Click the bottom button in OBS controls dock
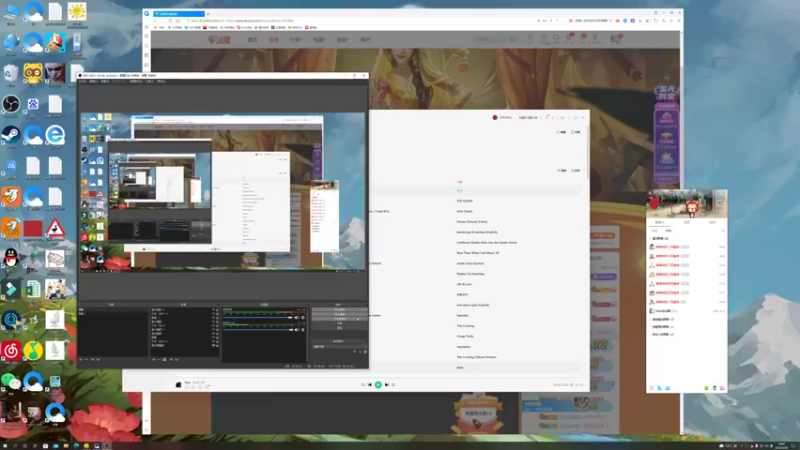Image resolution: width=800 pixels, height=450 pixels. 339,328
